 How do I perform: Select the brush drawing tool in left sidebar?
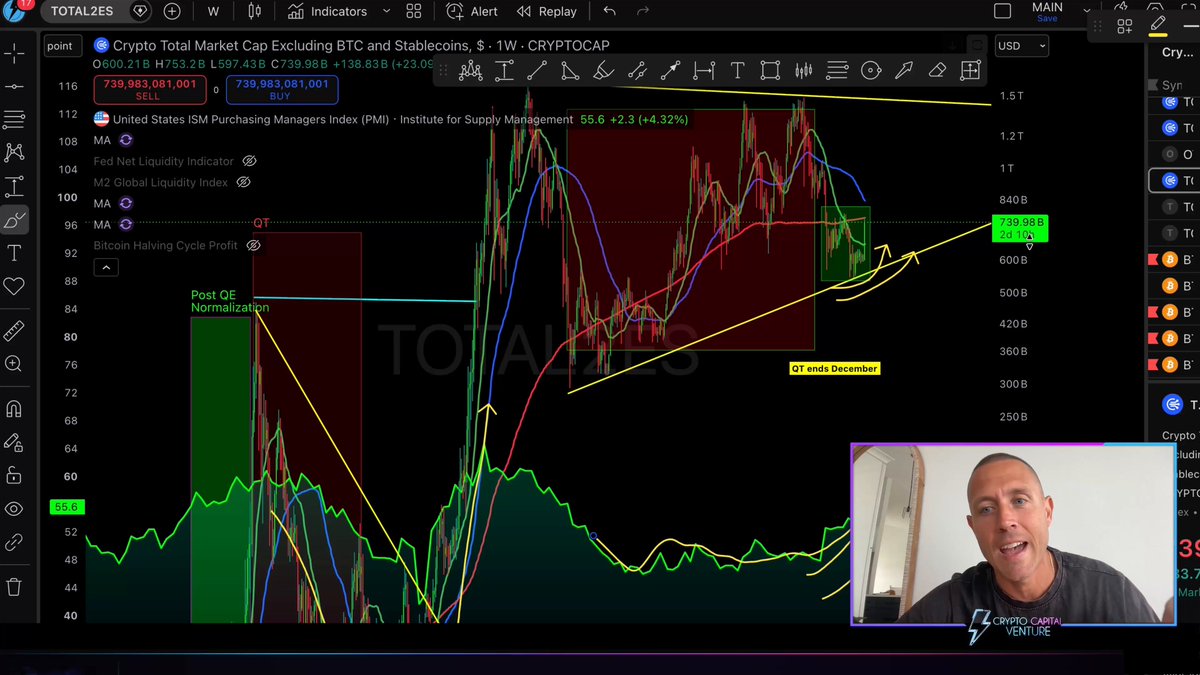pyautogui.click(x=14, y=220)
